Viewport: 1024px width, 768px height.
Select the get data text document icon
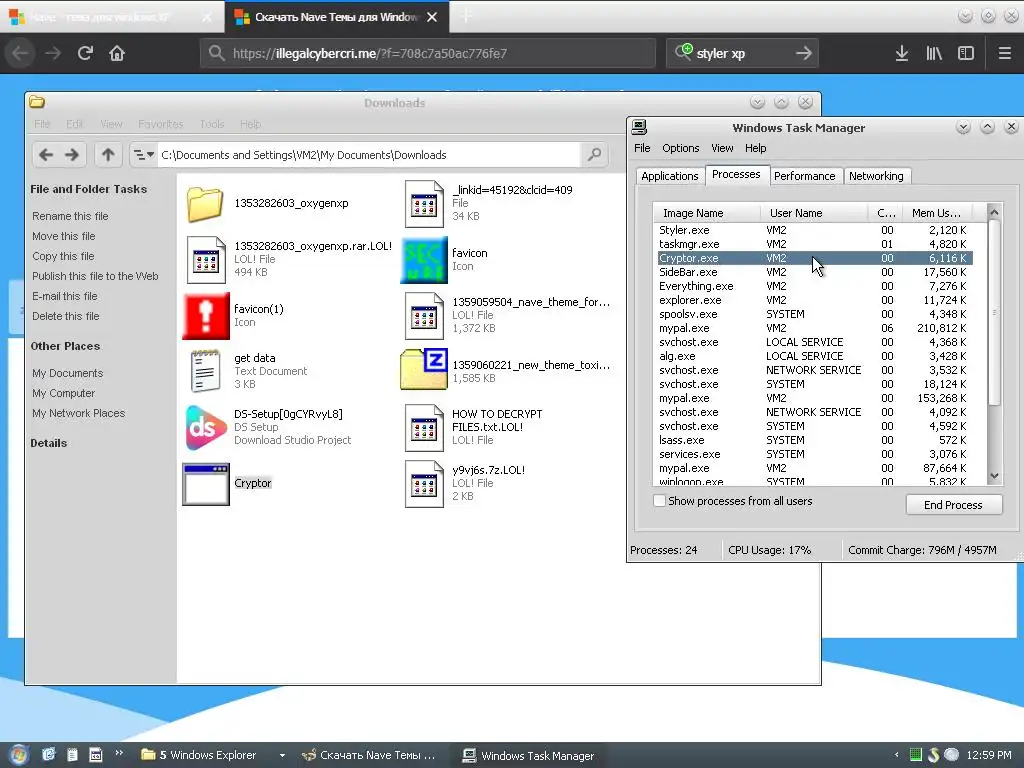(205, 371)
